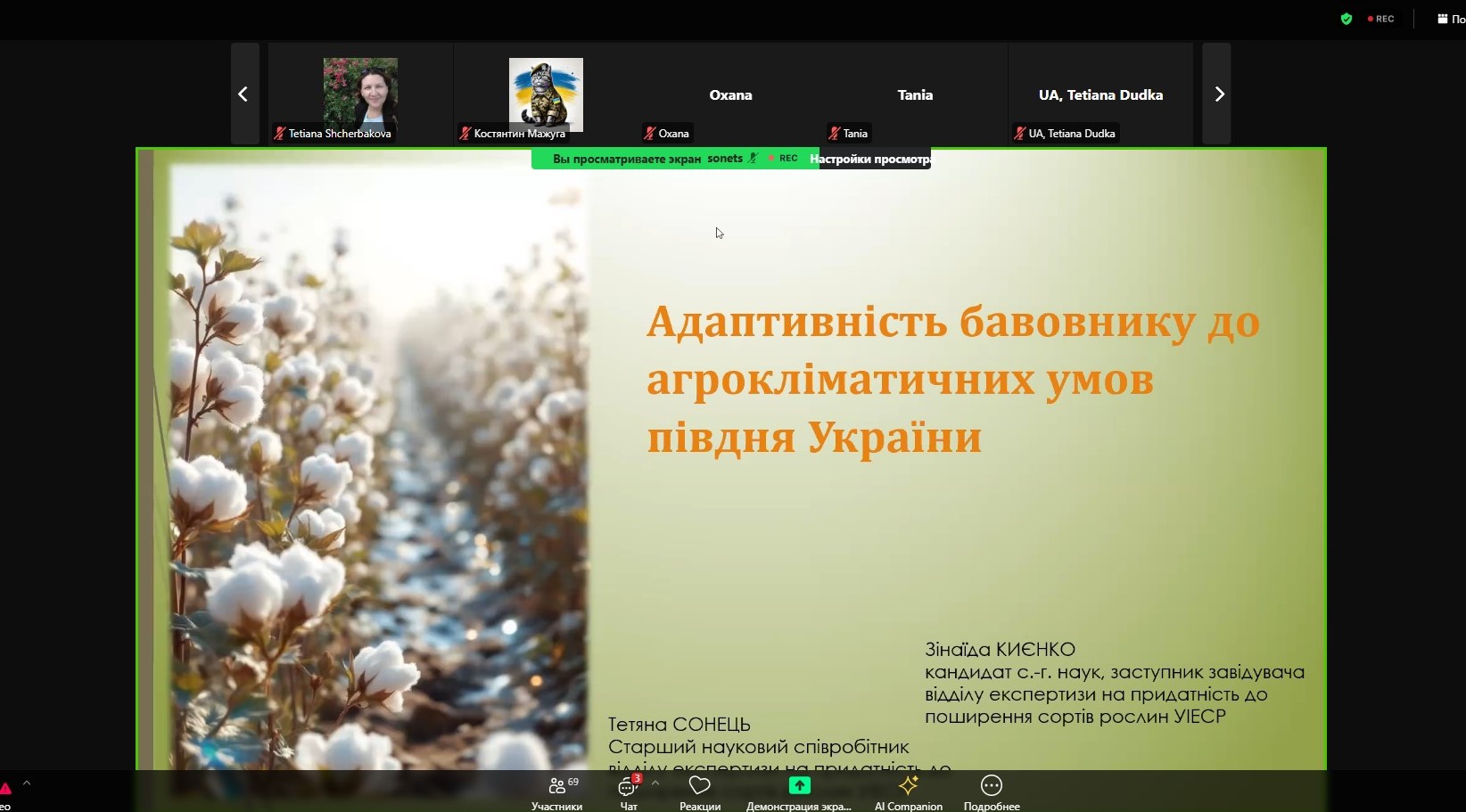The image size is (1466, 812).
Task: Expand the video options caret at bottom left
Action: (x=27, y=783)
